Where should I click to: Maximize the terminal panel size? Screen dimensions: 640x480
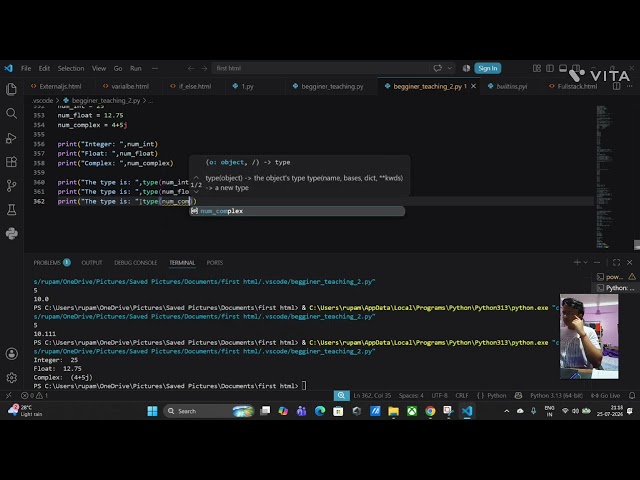tap(616, 262)
